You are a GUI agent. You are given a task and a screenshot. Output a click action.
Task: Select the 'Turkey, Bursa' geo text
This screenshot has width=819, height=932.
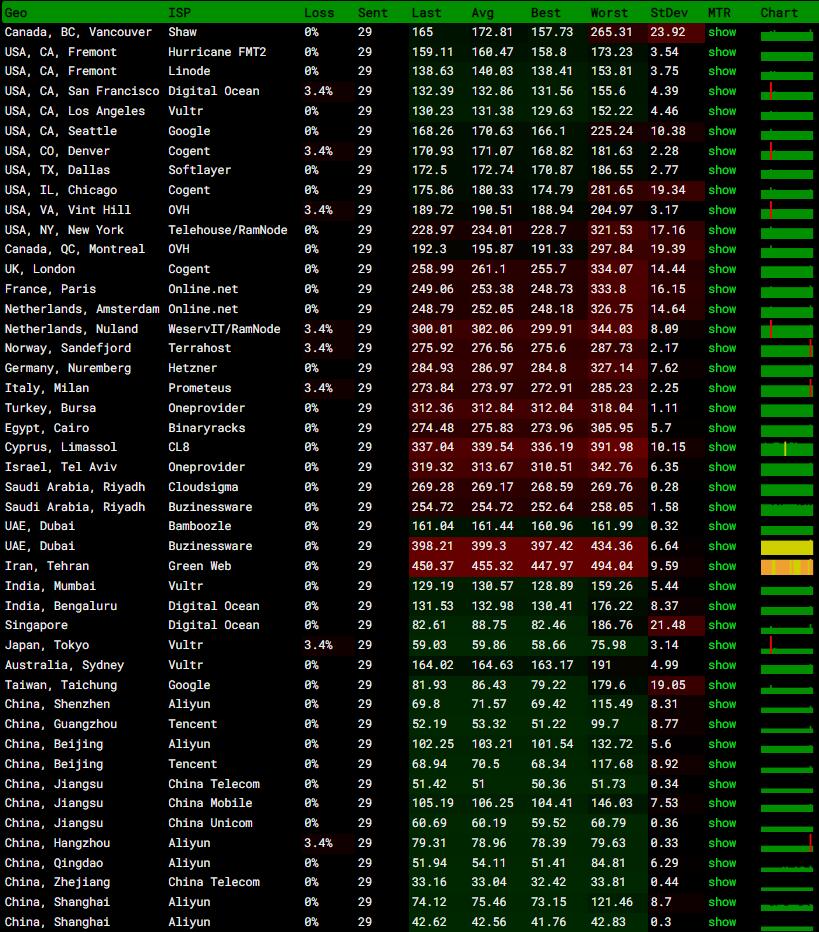(x=51, y=408)
